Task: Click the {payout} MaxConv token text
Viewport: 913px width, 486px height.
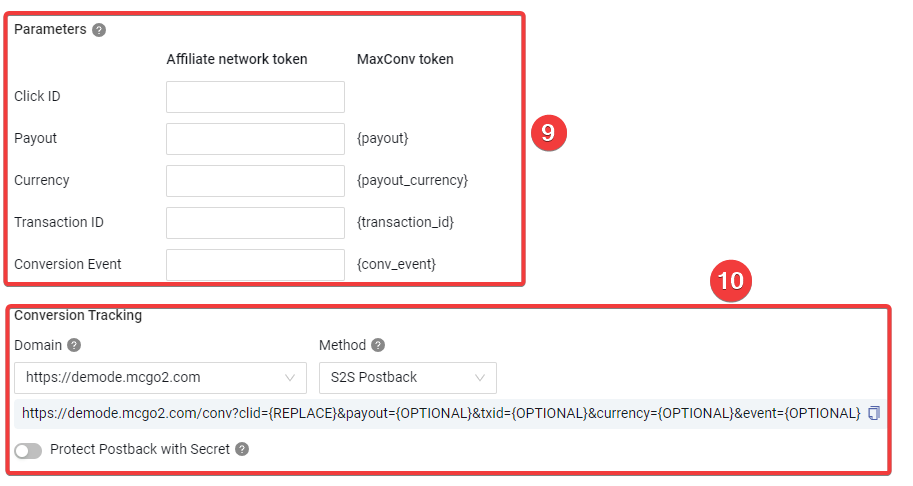Action: [x=383, y=139]
